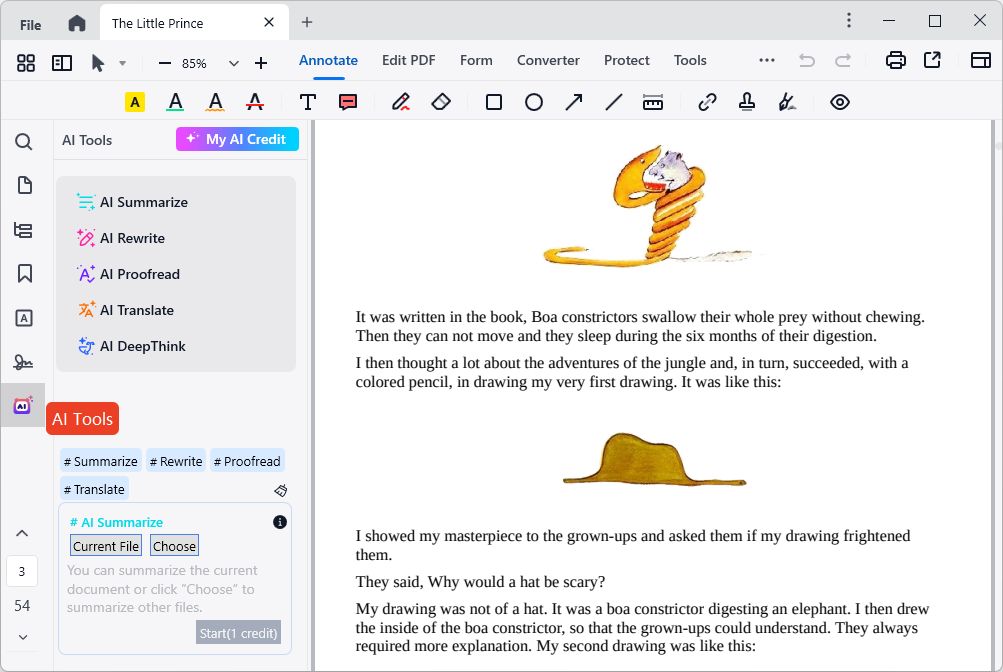
Task: Click the page number input showing 3
Action: (22, 571)
